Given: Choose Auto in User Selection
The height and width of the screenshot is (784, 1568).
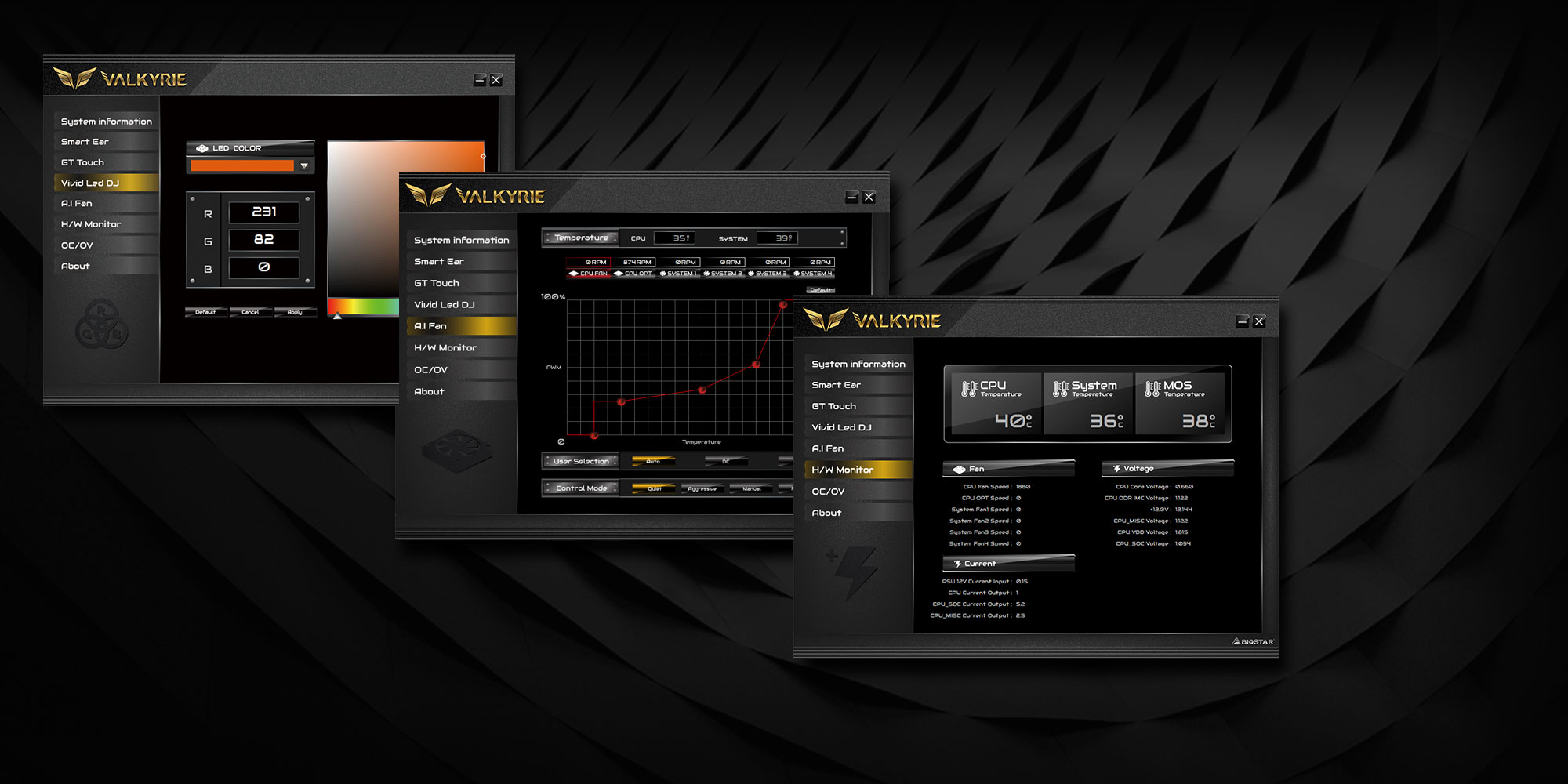Looking at the screenshot, I should click(x=653, y=462).
